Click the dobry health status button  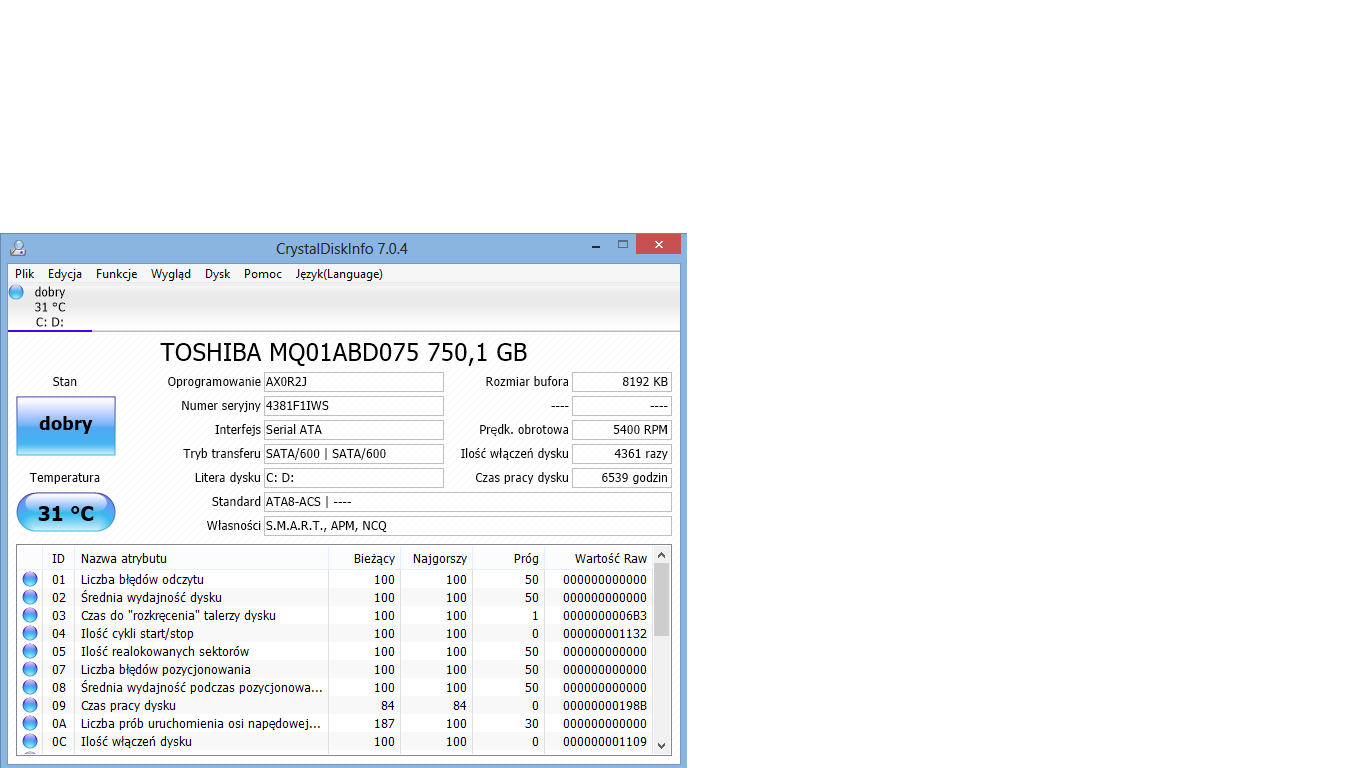pos(66,425)
